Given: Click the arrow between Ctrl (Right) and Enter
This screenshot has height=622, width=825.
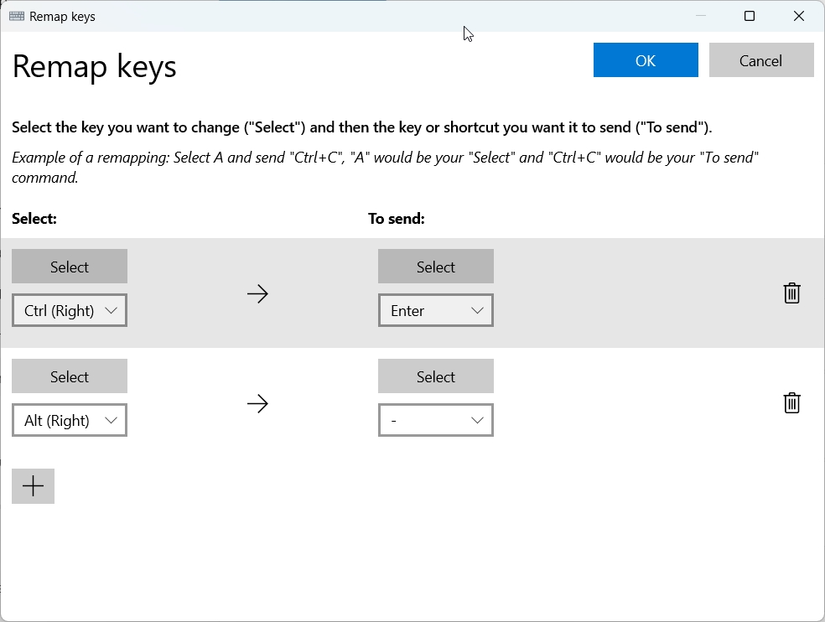Looking at the screenshot, I should pyautogui.click(x=257, y=294).
